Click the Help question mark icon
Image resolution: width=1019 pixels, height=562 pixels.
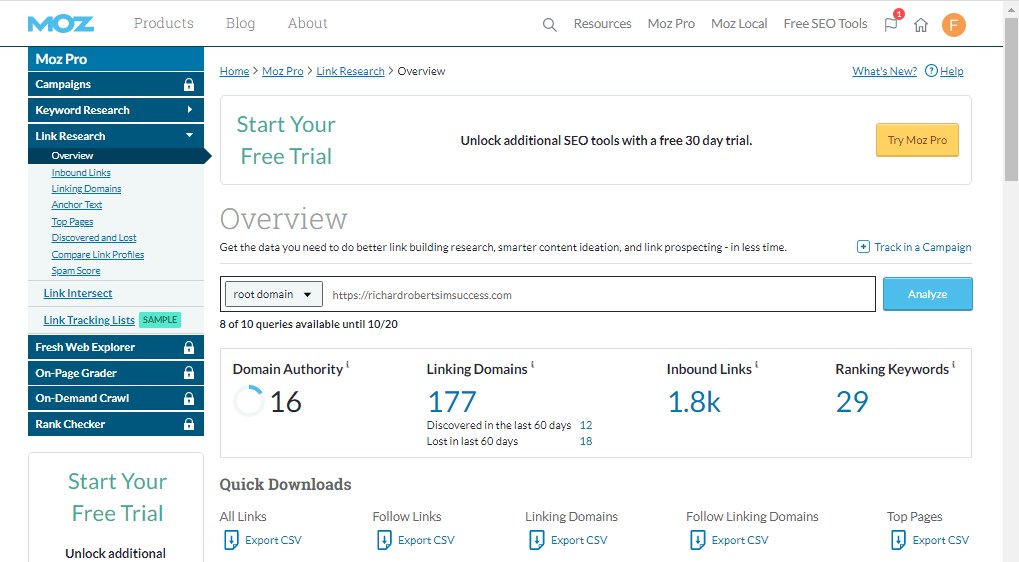point(931,71)
